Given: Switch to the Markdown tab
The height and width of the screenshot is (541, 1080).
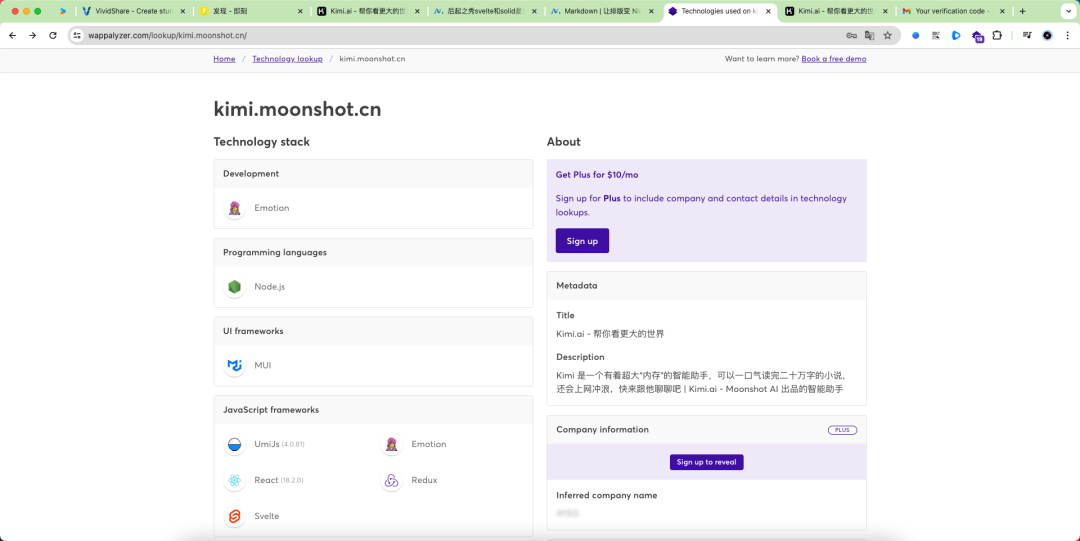Looking at the screenshot, I should [x=603, y=11].
